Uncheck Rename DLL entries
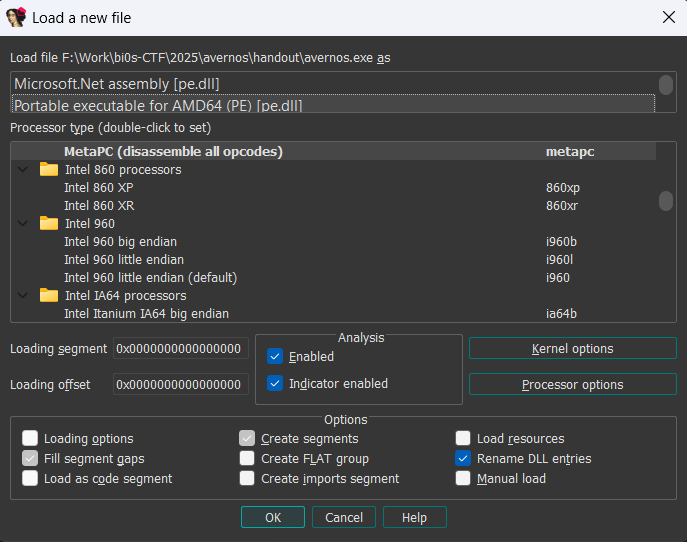 click(463, 458)
